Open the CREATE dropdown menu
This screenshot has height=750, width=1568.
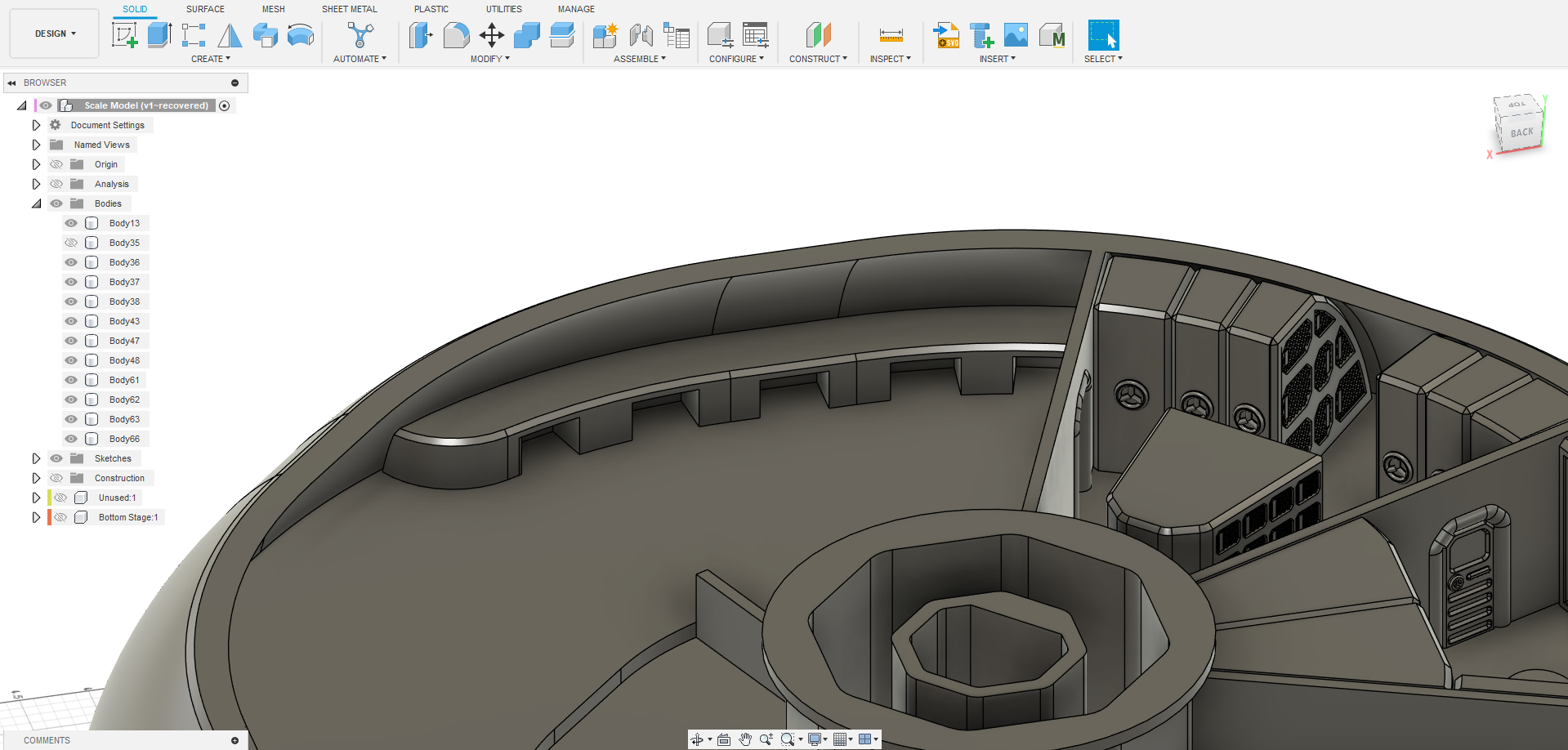tap(211, 59)
